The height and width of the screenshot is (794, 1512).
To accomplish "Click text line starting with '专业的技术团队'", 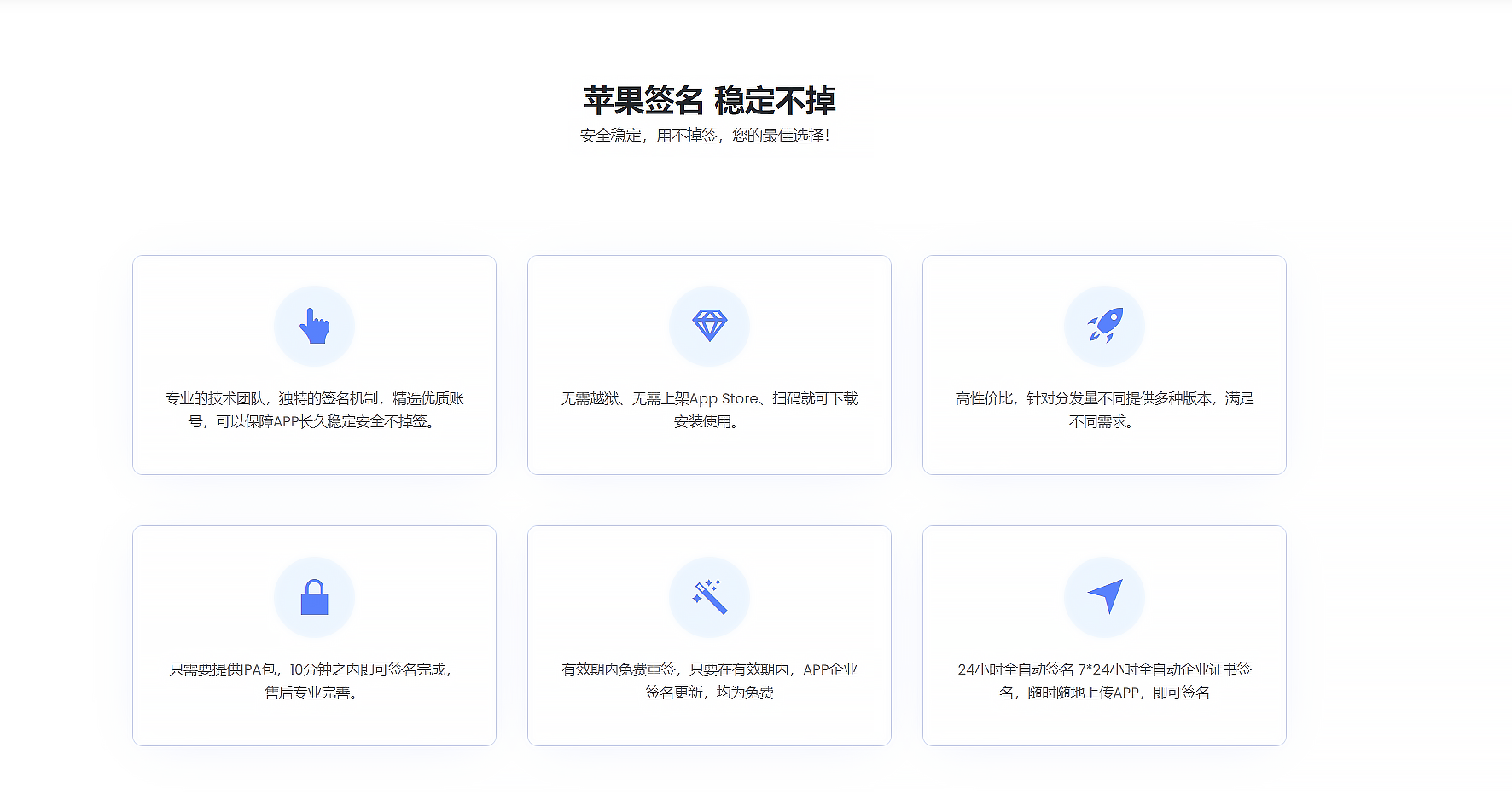I will (x=314, y=398).
